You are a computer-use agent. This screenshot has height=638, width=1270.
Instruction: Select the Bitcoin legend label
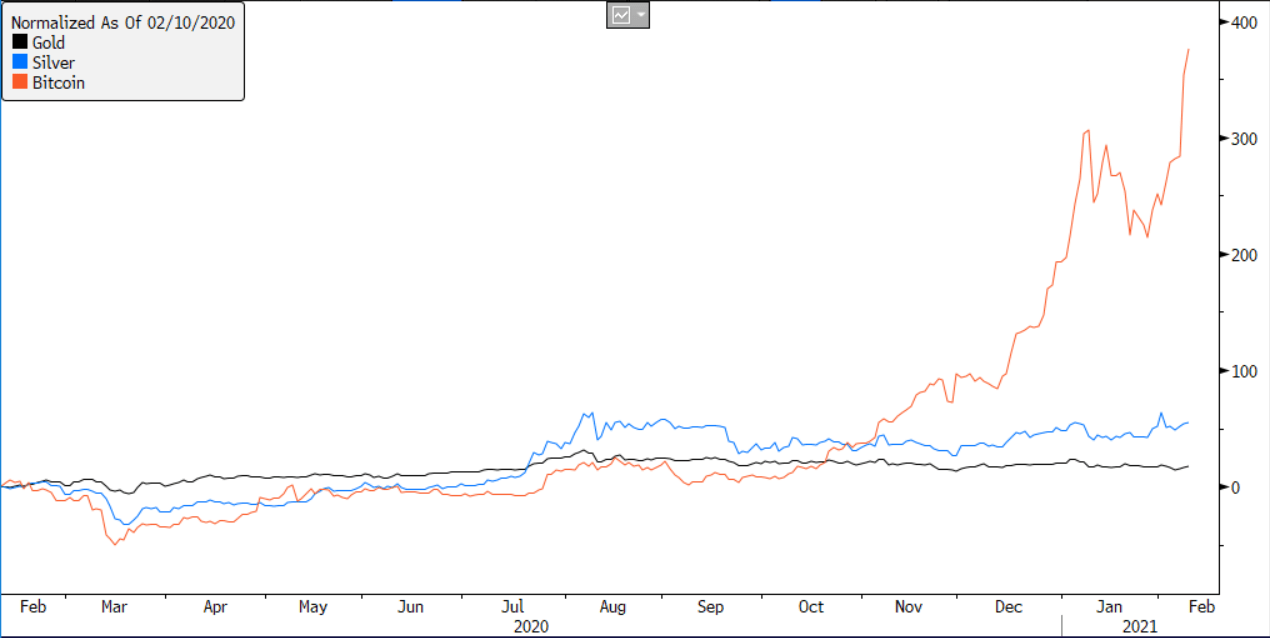58,83
